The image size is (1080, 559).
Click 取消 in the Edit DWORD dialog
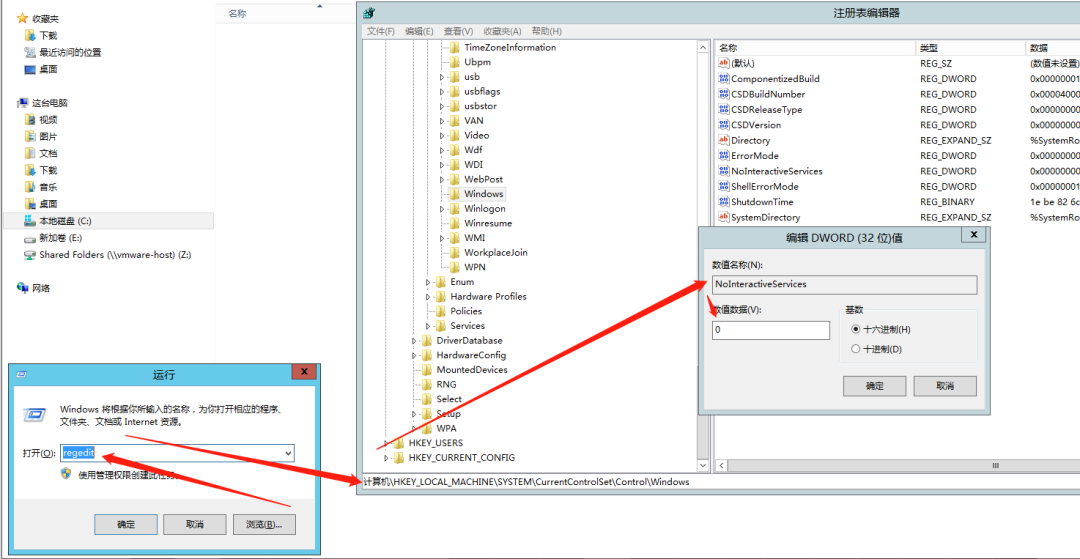(x=945, y=386)
